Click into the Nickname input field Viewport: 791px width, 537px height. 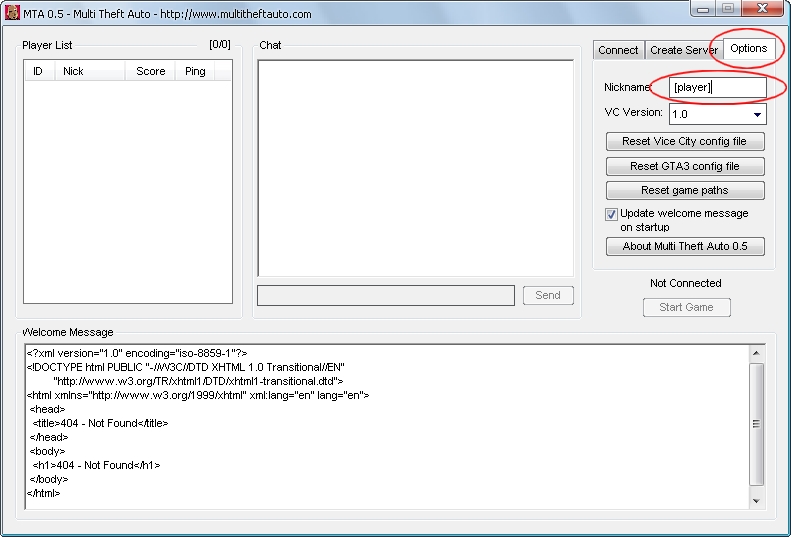(x=717, y=87)
